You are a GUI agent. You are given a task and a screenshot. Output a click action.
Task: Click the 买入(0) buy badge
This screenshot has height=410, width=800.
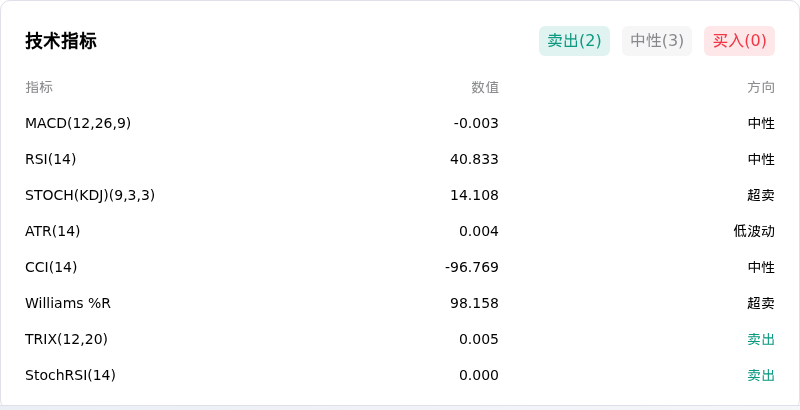739,41
